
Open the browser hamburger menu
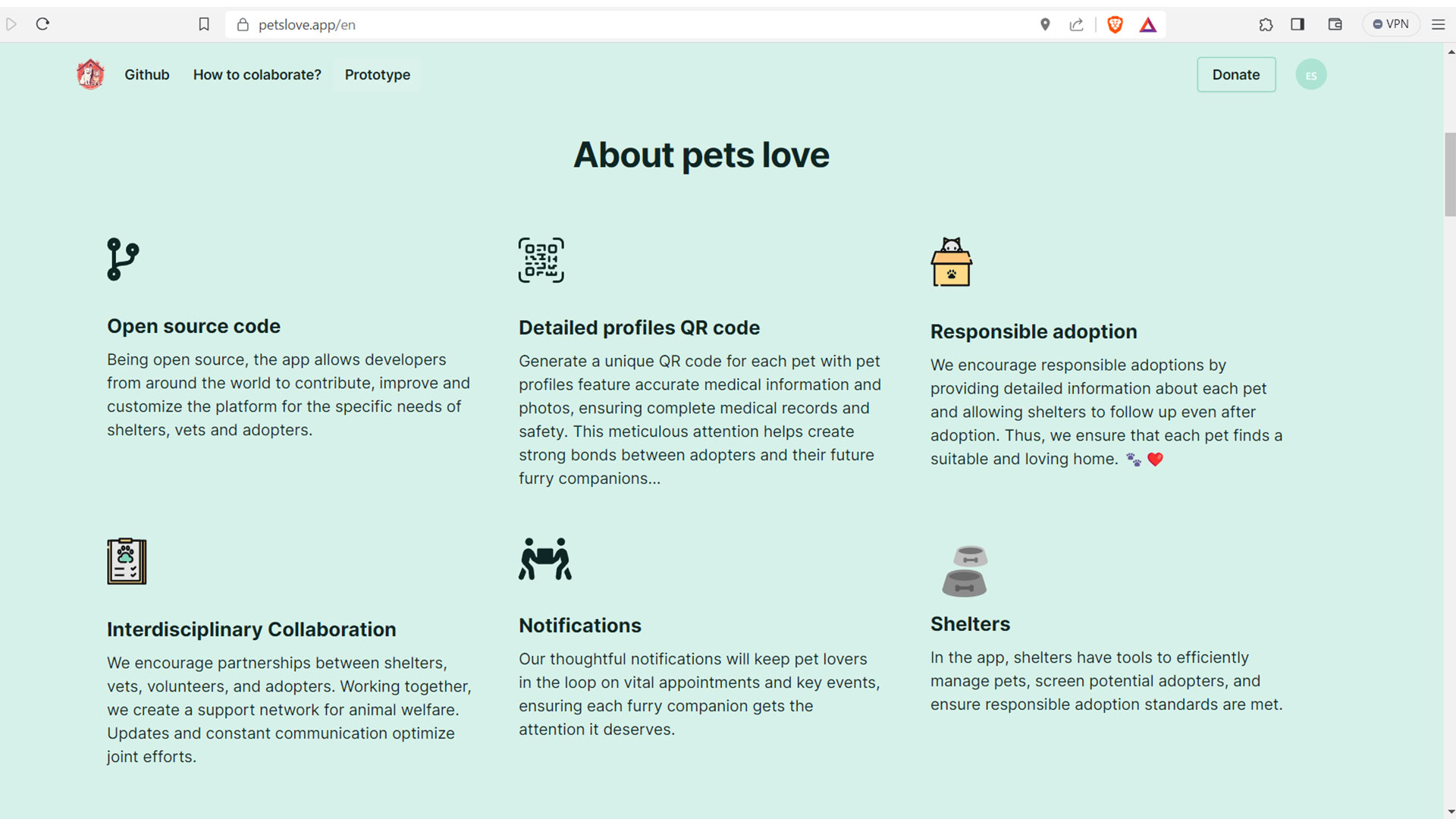click(x=1438, y=24)
